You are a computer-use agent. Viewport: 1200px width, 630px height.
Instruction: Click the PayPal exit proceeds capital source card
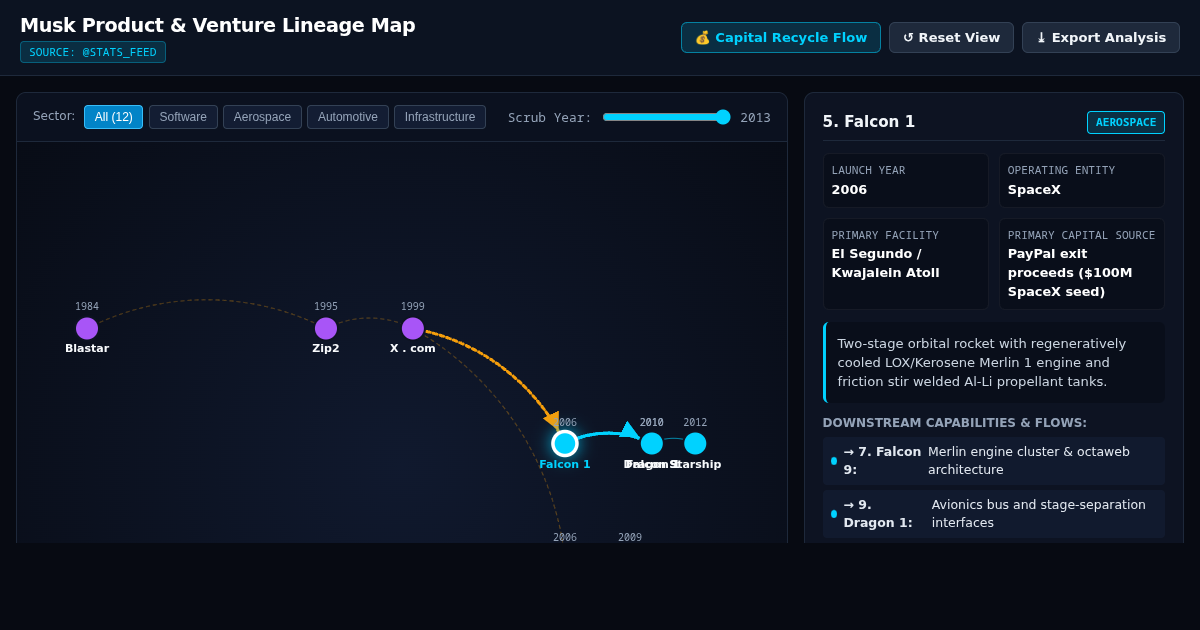tap(1082, 264)
